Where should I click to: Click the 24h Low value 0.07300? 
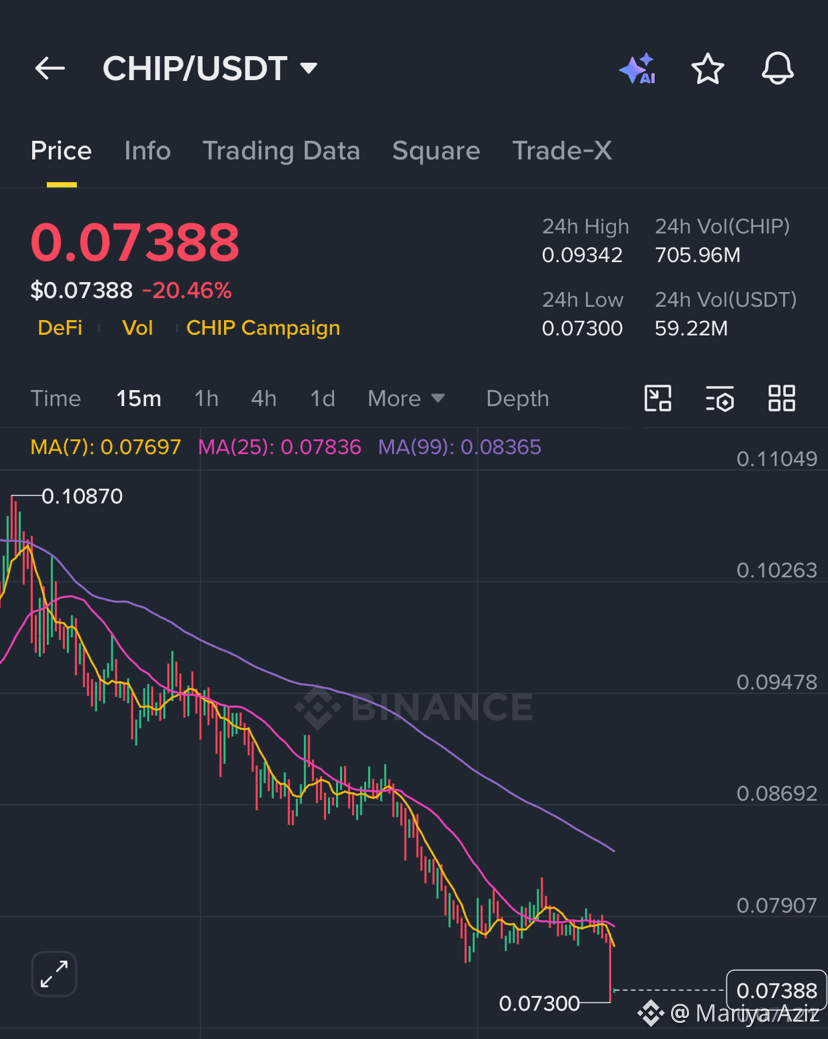coord(582,329)
